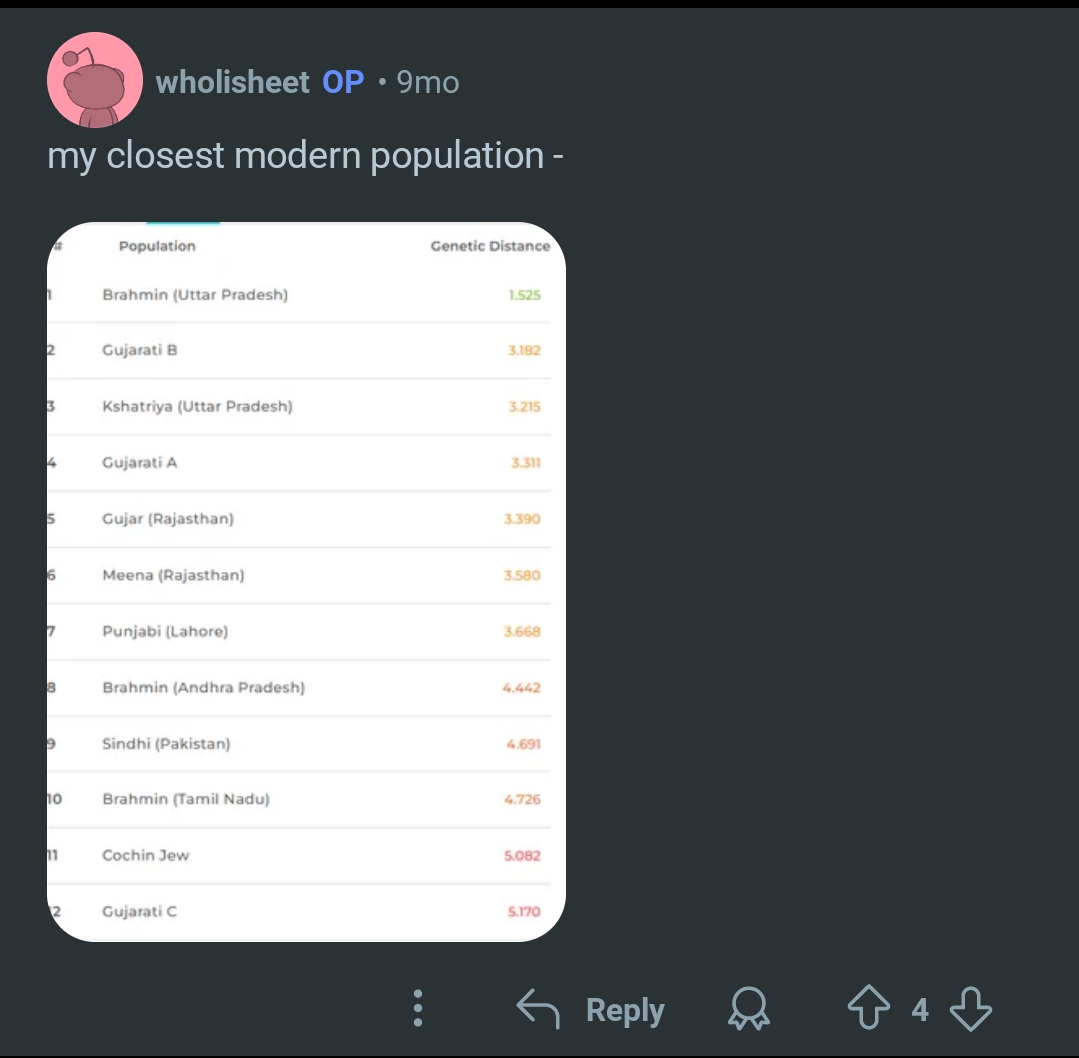This screenshot has width=1079, height=1058.
Task: Open wholisheet's pink avatar
Action: pos(95,80)
